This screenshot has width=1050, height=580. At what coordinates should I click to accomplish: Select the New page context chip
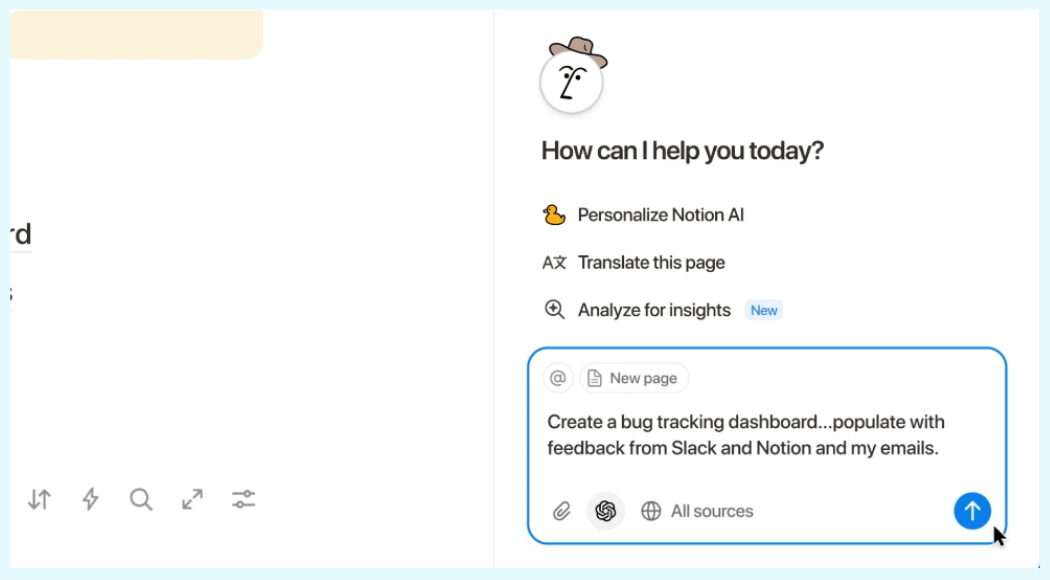[634, 378]
